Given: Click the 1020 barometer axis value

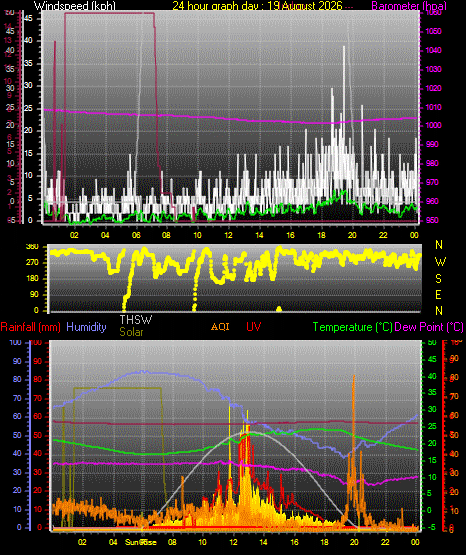Looking at the screenshot, I should [433, 88].
